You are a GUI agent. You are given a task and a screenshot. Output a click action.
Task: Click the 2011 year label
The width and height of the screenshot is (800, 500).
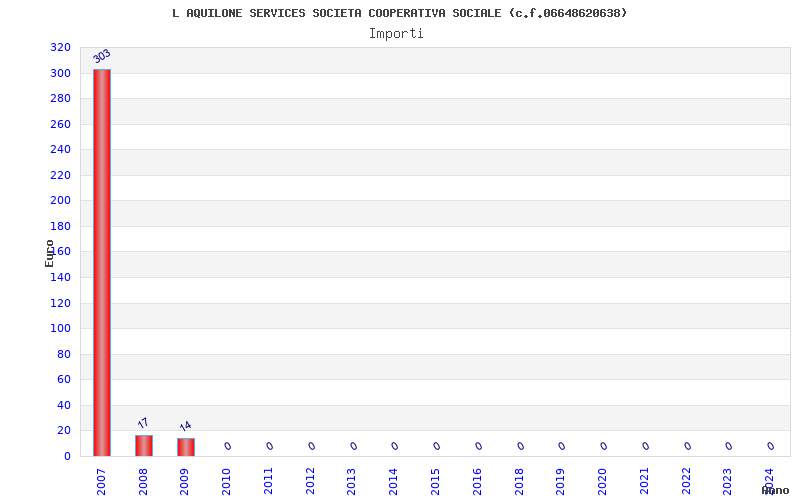(x=268, y=482)
